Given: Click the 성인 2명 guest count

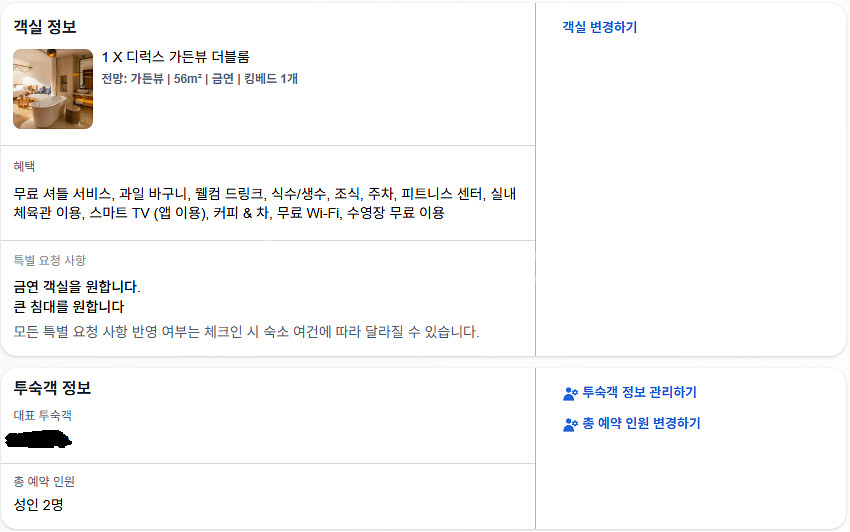Looking at the screenshot, I should point(38,505).
